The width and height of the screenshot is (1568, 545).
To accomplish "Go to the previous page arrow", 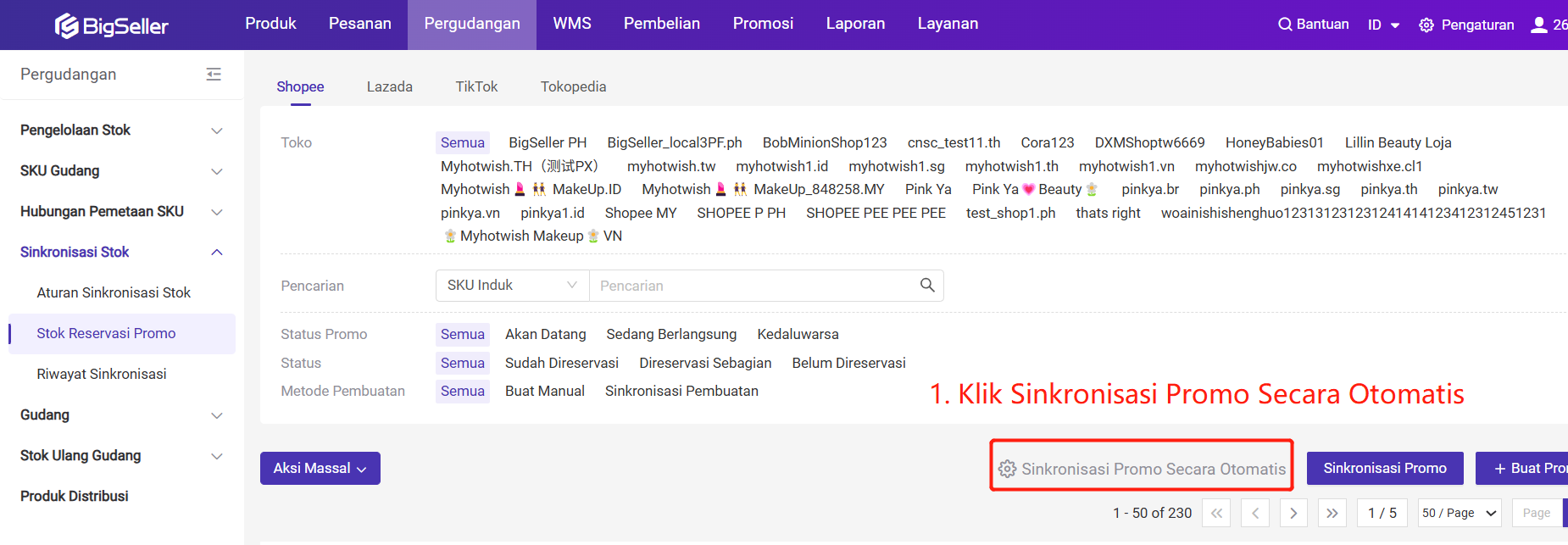I will tap(1255, 513).
